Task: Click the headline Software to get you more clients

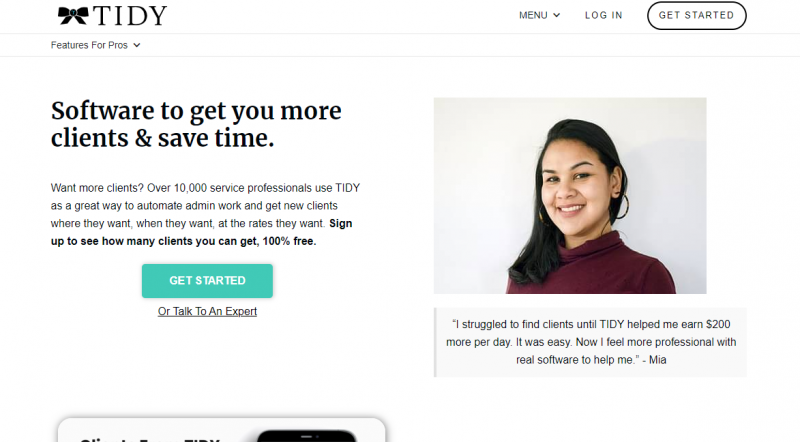Action: pos(196,124)
